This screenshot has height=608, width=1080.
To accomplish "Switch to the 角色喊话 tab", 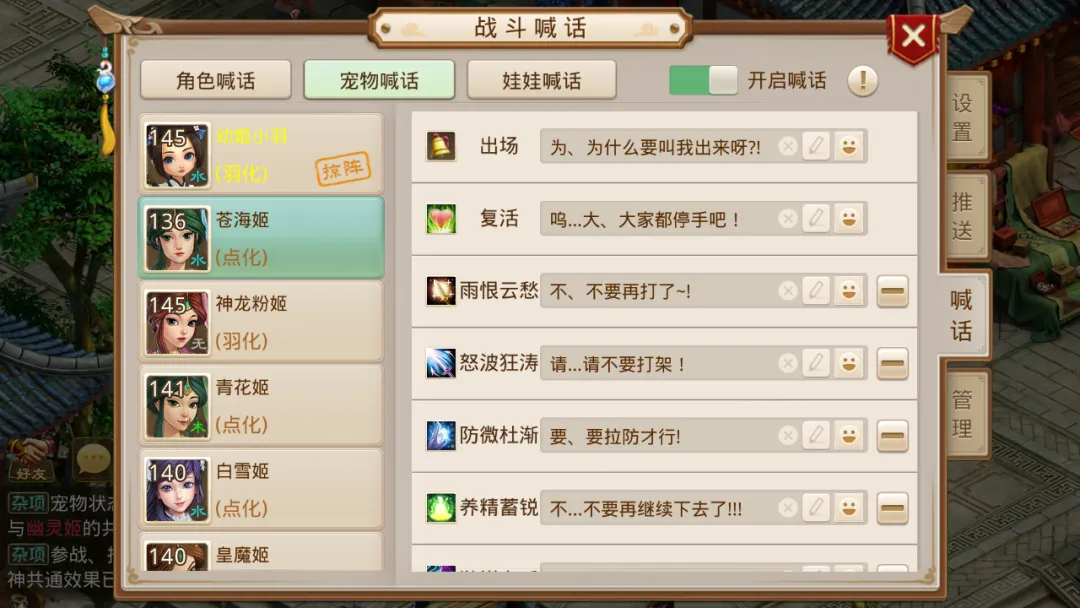I will (x=216, y=80).
